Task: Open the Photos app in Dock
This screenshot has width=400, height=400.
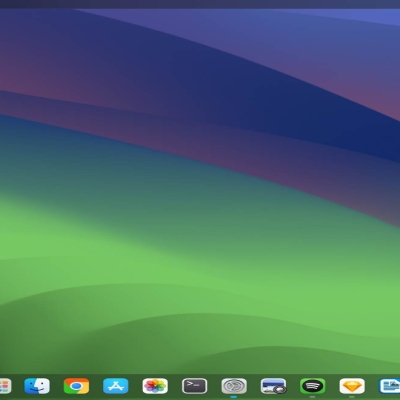Action: pos(155,386)
